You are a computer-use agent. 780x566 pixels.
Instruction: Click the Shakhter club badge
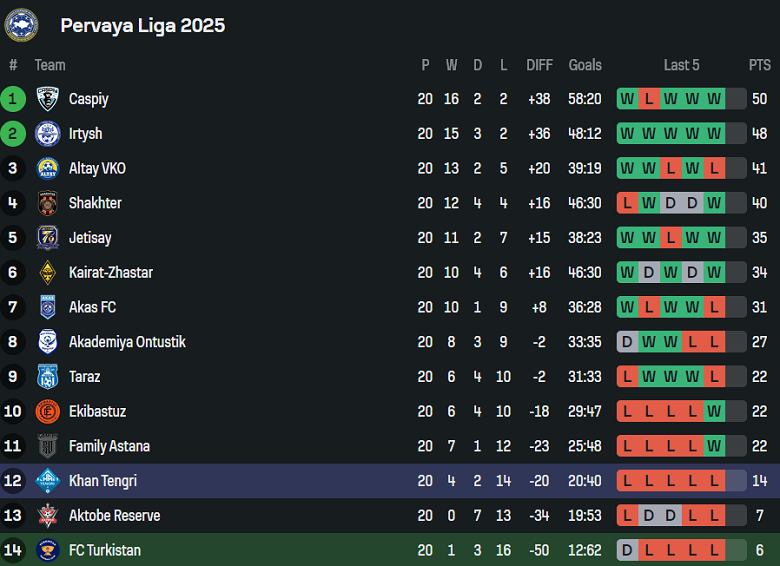[48, 203]
